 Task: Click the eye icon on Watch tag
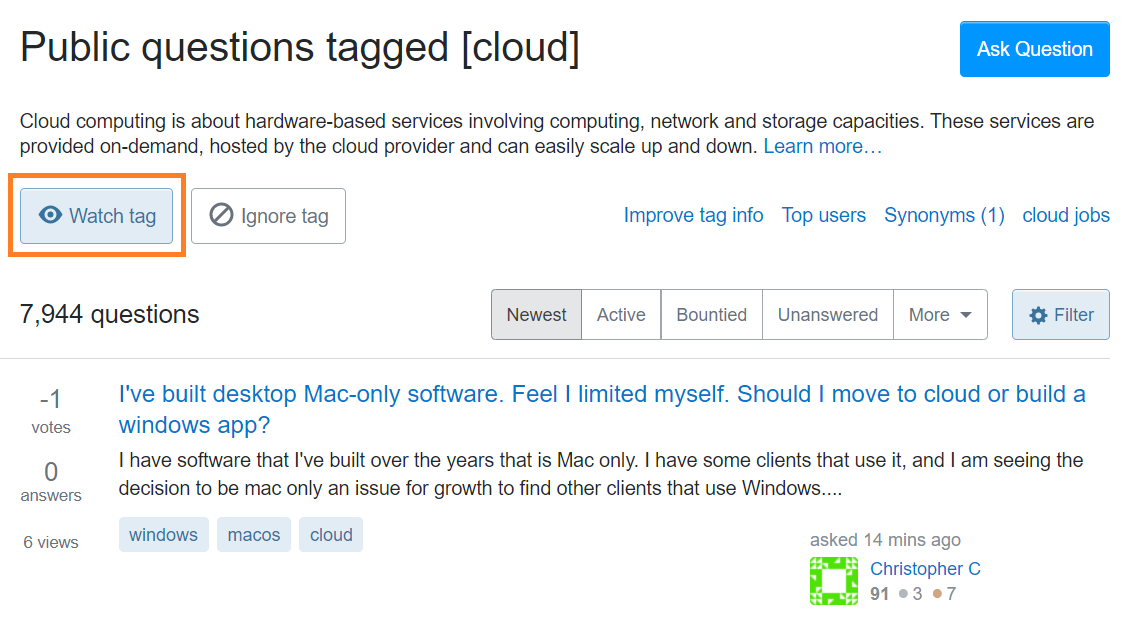pos(50,216)
